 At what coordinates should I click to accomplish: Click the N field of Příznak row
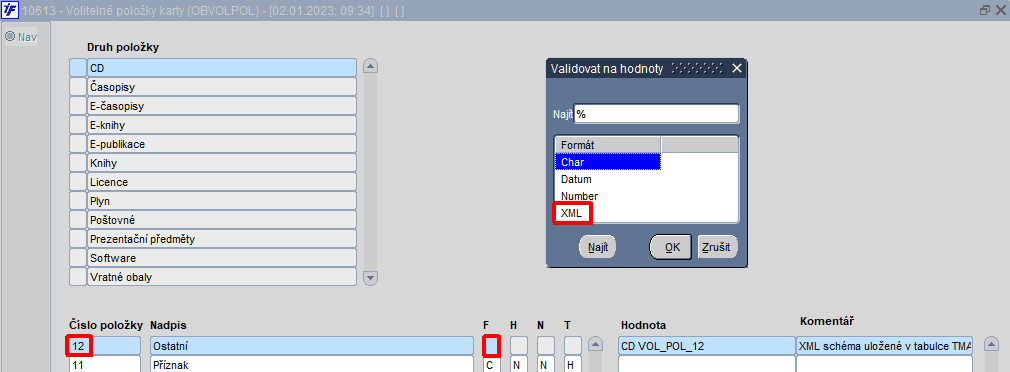coord(546,365)
